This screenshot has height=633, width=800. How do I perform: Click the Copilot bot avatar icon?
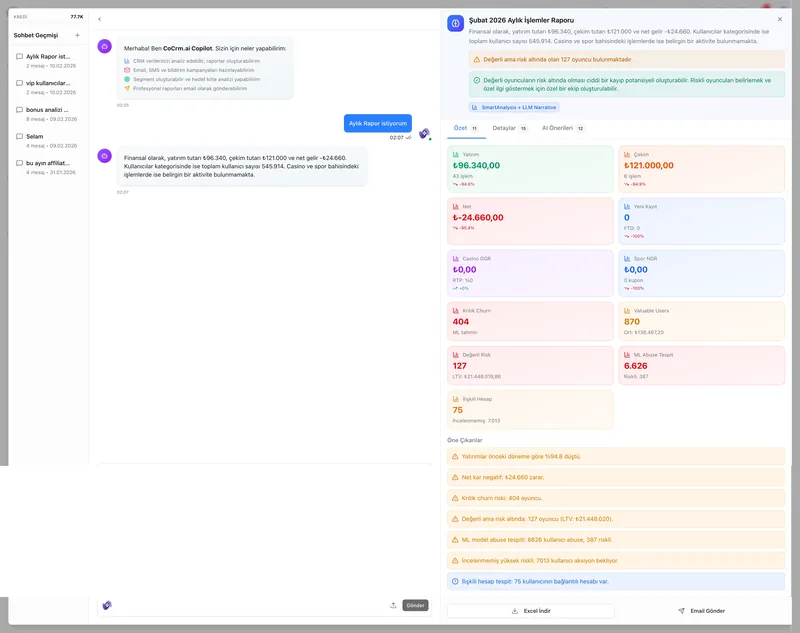(x=105, y=46)
